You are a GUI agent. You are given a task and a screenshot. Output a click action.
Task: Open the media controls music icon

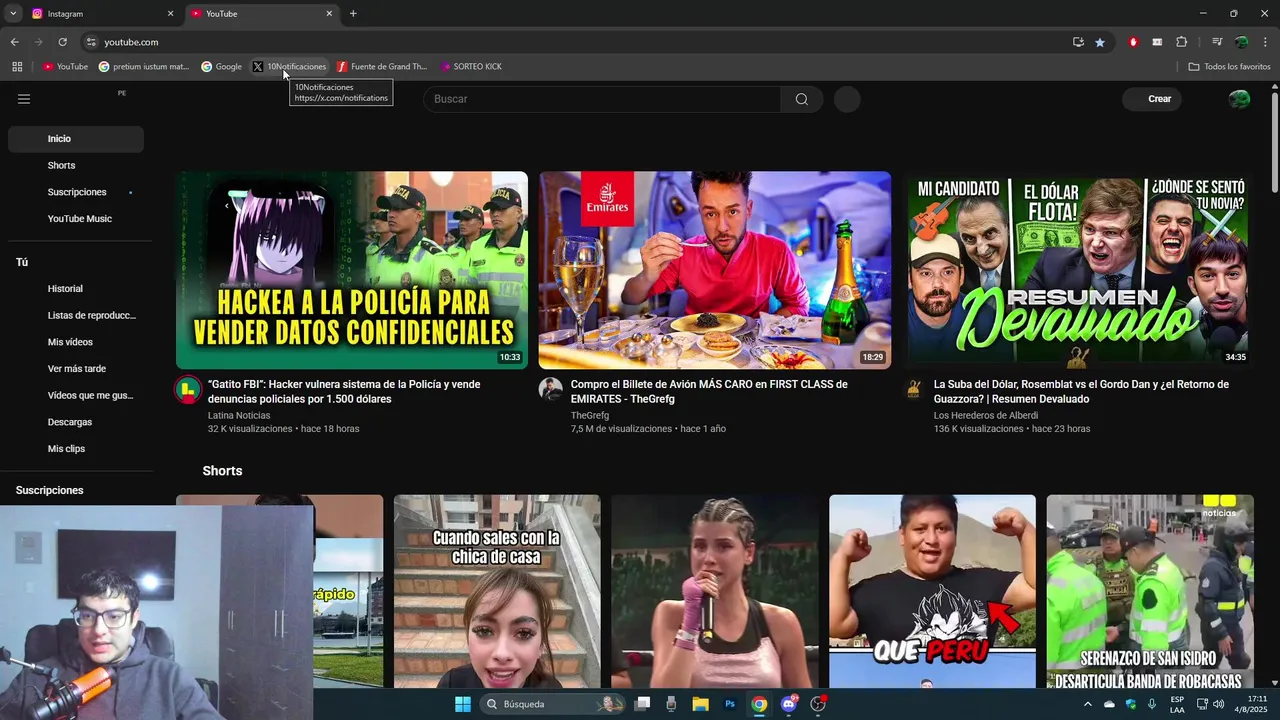click(1217, 42)
